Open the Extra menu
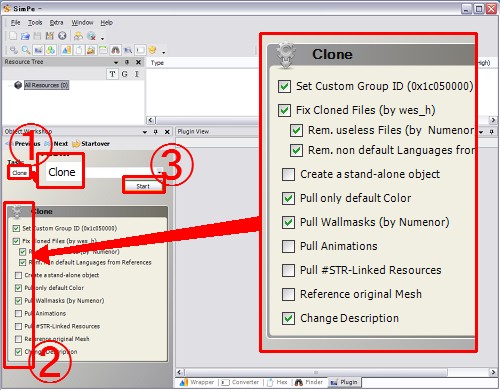The height and width of the screenshot is (390, 500). (x=56, y=23)
